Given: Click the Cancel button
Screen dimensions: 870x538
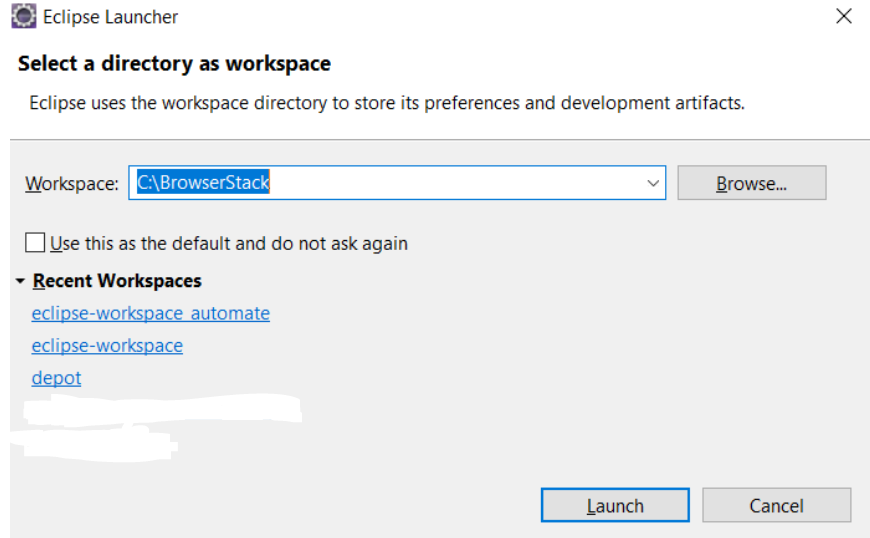Looking at the screenshot, I should [776, 505].
